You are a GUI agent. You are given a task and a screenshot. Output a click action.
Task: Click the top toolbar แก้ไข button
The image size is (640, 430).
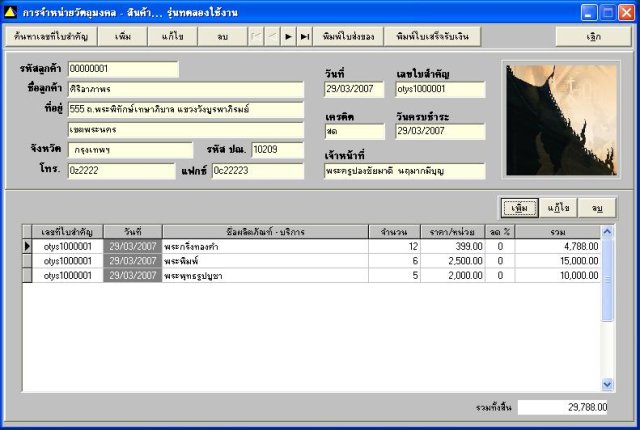(x=171, y=35)
